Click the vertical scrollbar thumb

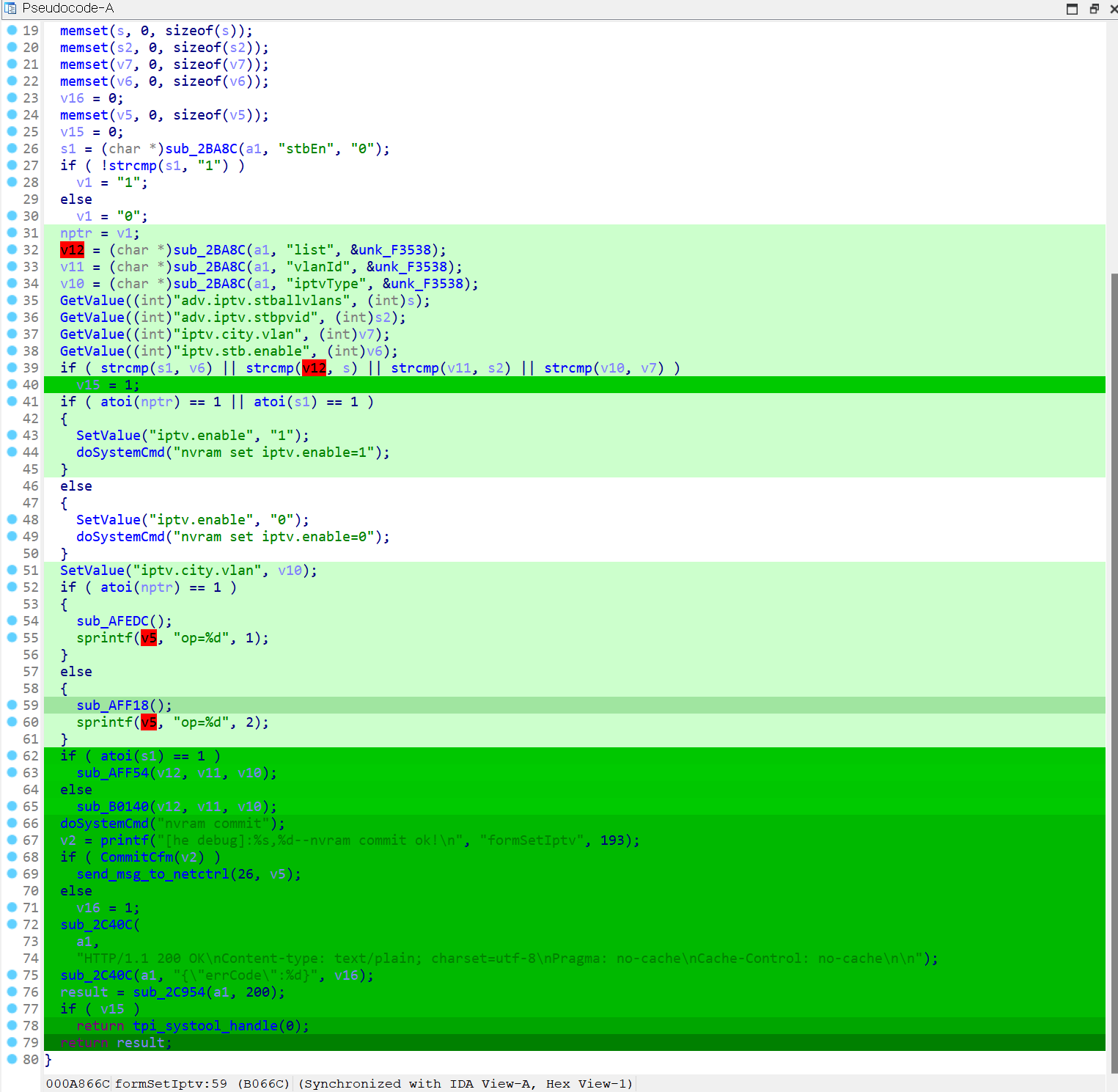(1114, 673)
